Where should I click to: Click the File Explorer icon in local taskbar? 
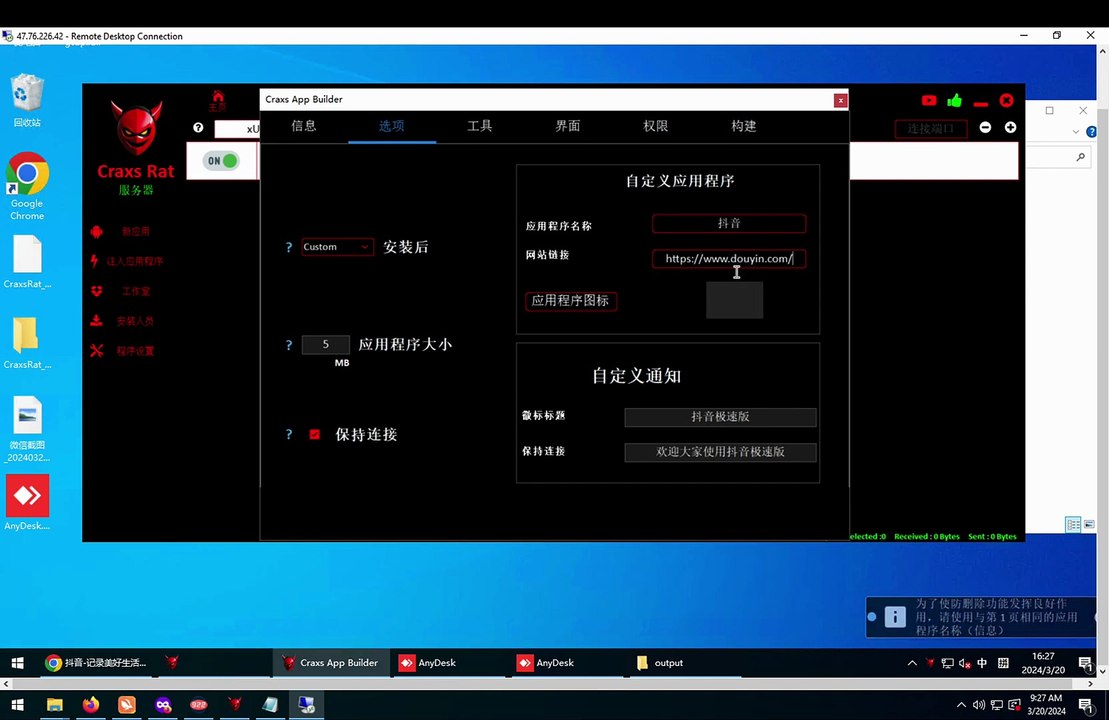[54, 704]
